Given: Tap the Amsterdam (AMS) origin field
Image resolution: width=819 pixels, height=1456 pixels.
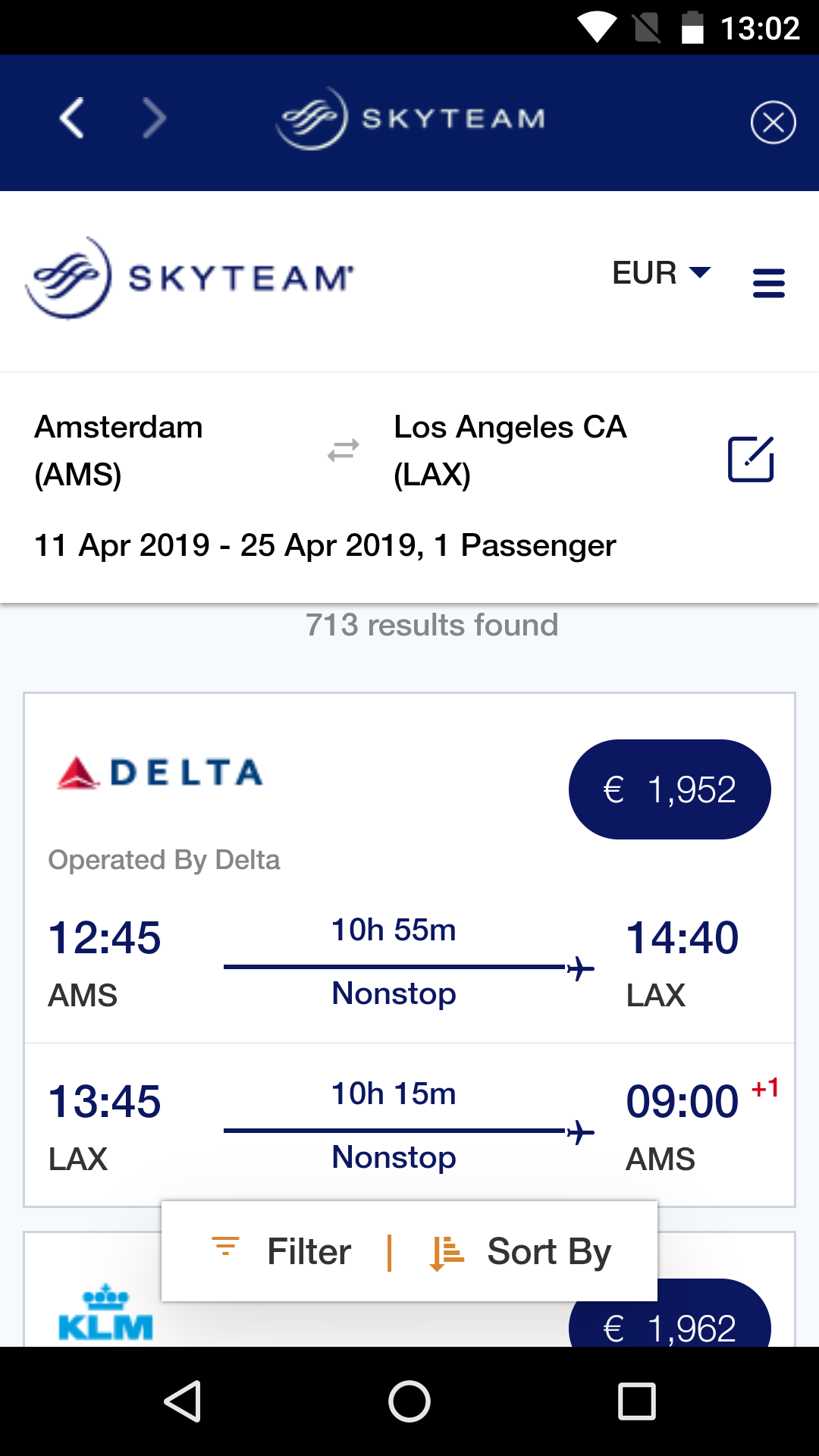Looking at the screenshot, I should coord(119,450).
